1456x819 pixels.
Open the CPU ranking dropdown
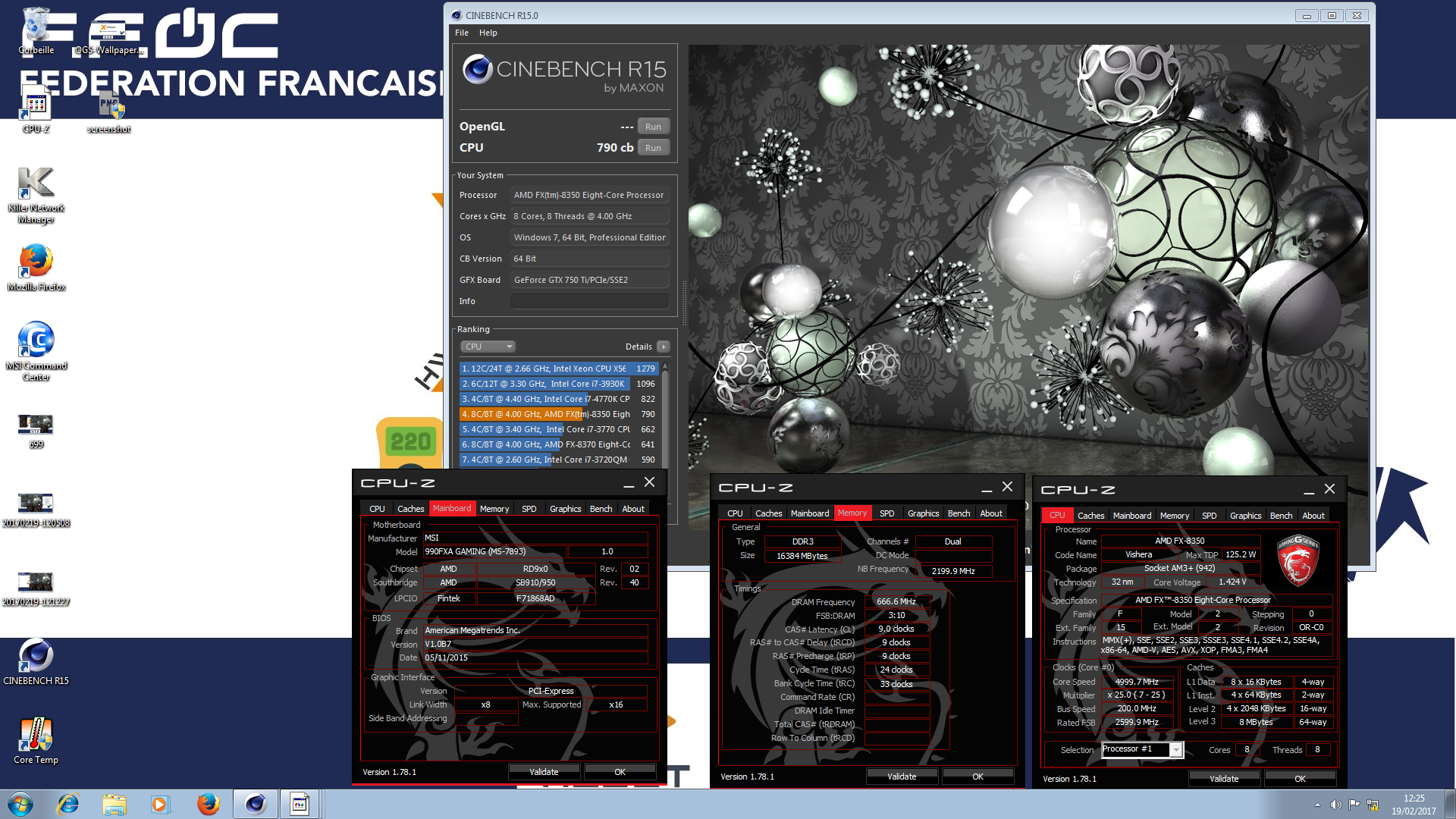(488, 347)
